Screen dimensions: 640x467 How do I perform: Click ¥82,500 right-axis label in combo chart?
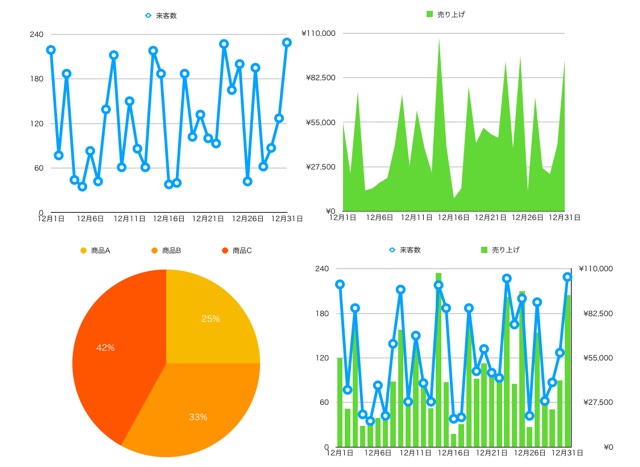click(x=598, y=313)
